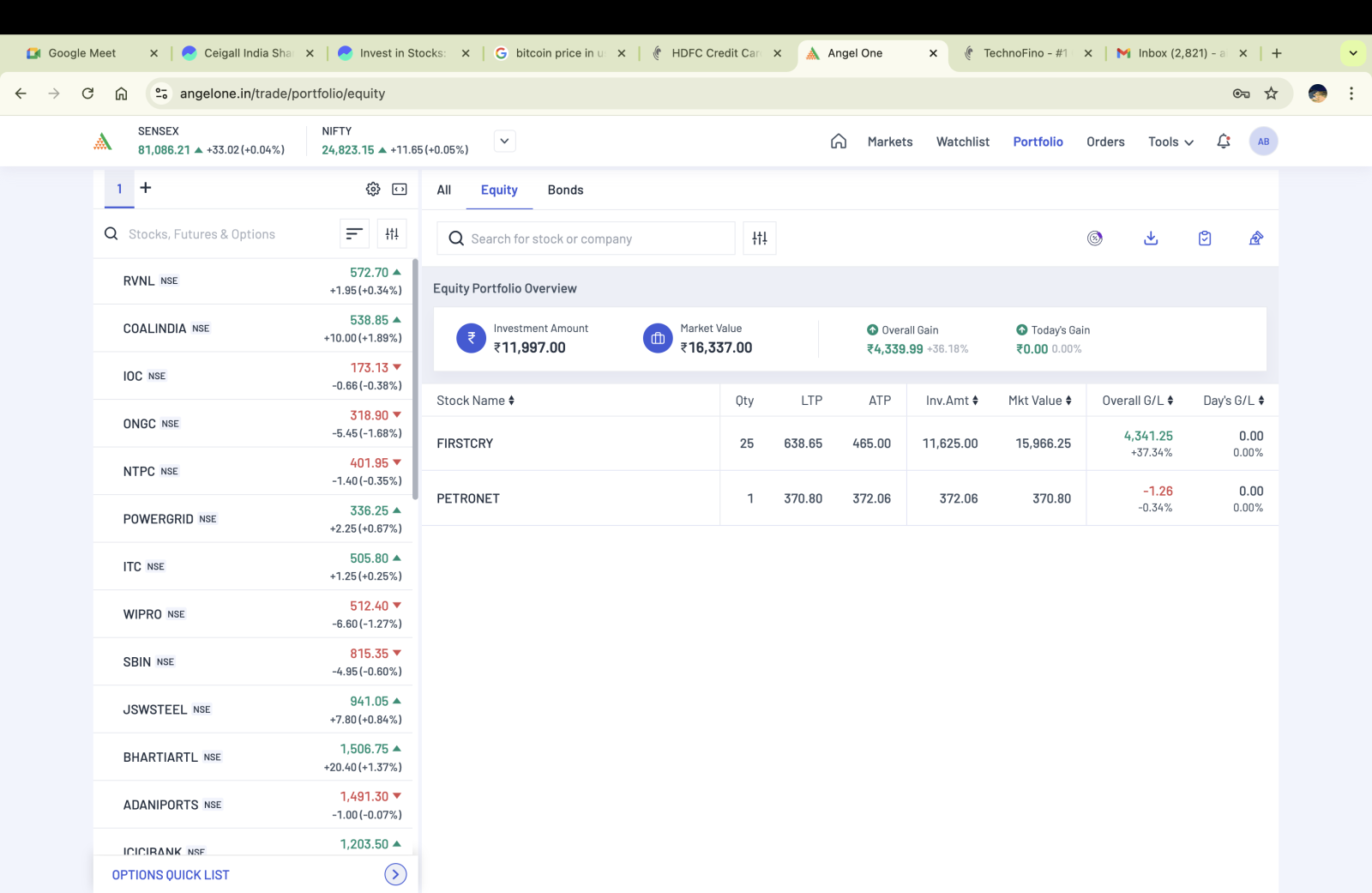Sort by Day's G/L column
1372x893 pixels.
click(1233, 401)
